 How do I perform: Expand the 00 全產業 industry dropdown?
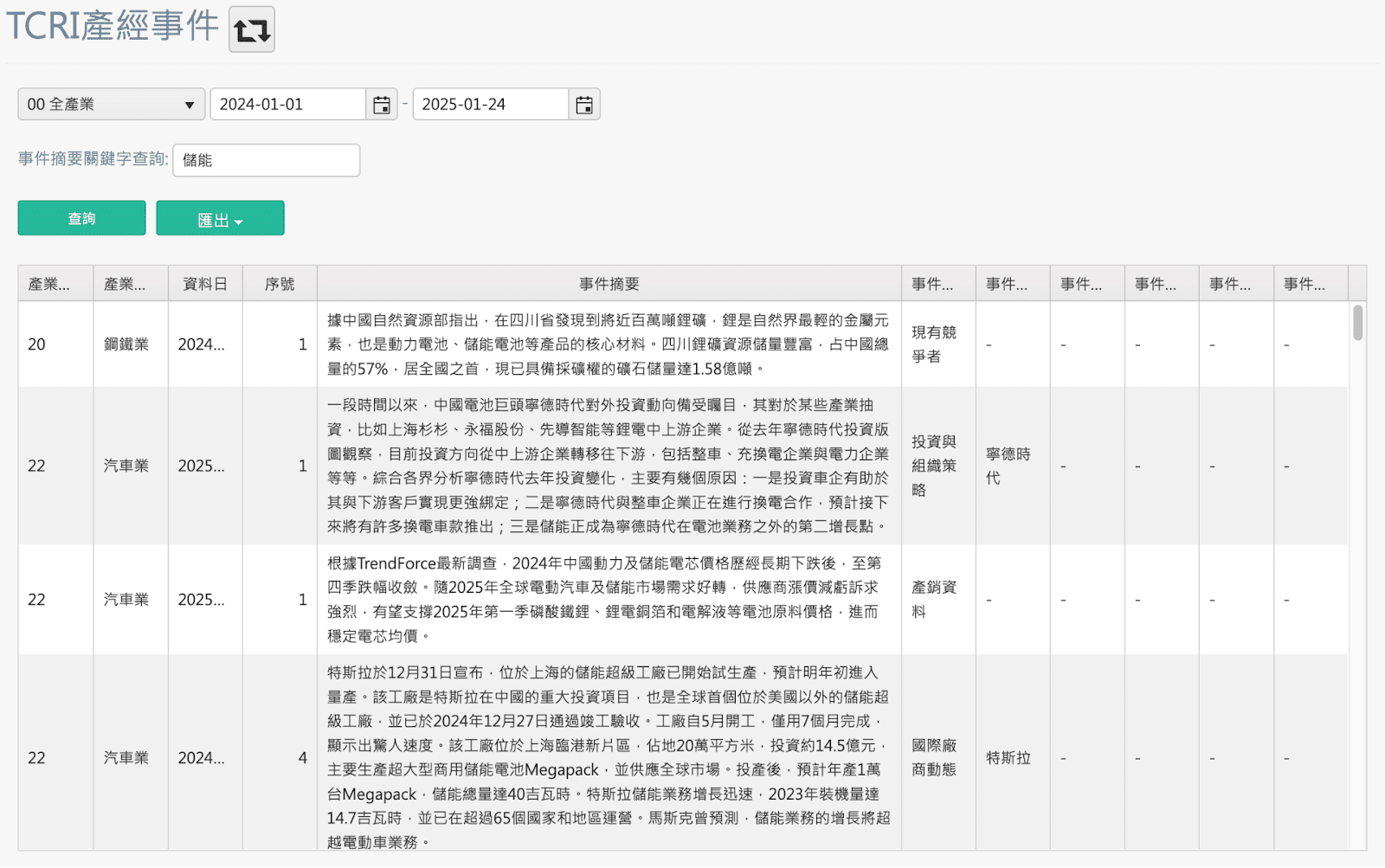[111, 105]
